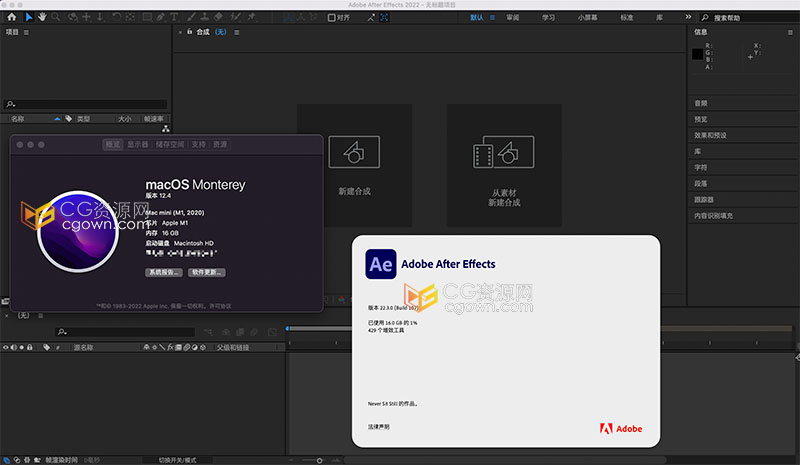Open the 项目 panel menu
The height and width of the screenshot is (465, 800).
click(26, 32)
